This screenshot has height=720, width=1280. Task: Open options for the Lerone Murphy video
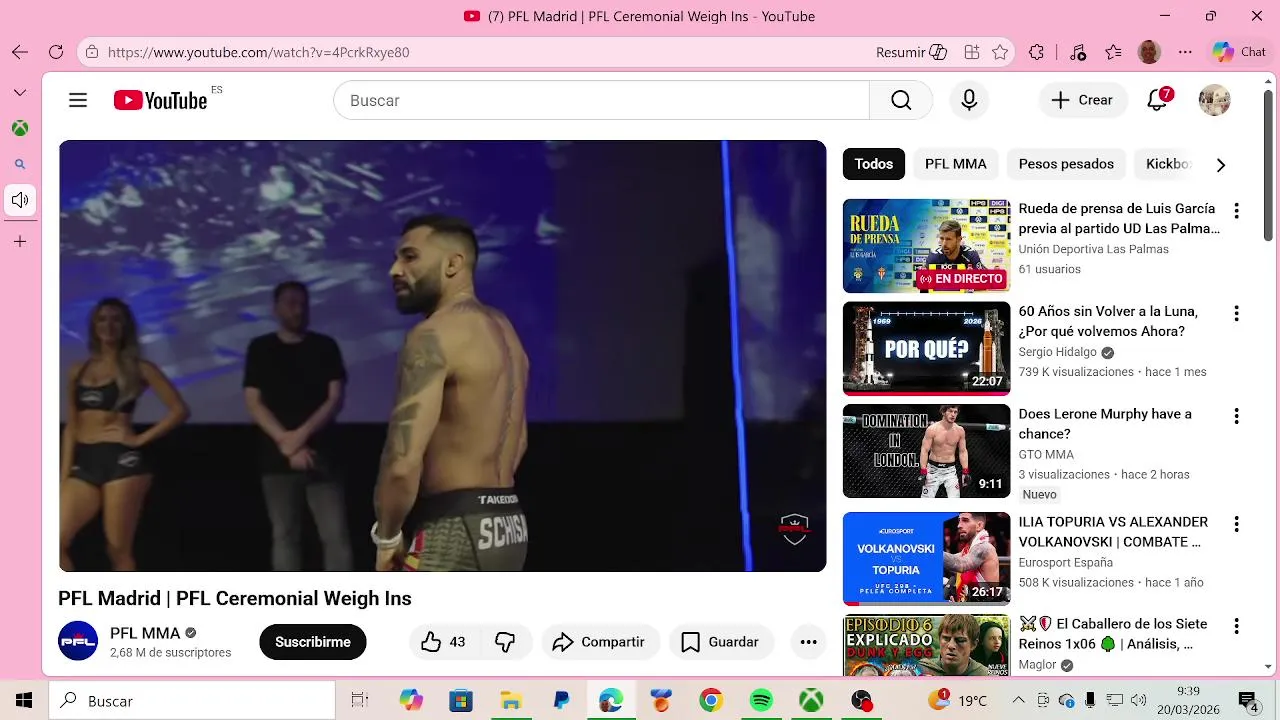[x=1236, y=416]
